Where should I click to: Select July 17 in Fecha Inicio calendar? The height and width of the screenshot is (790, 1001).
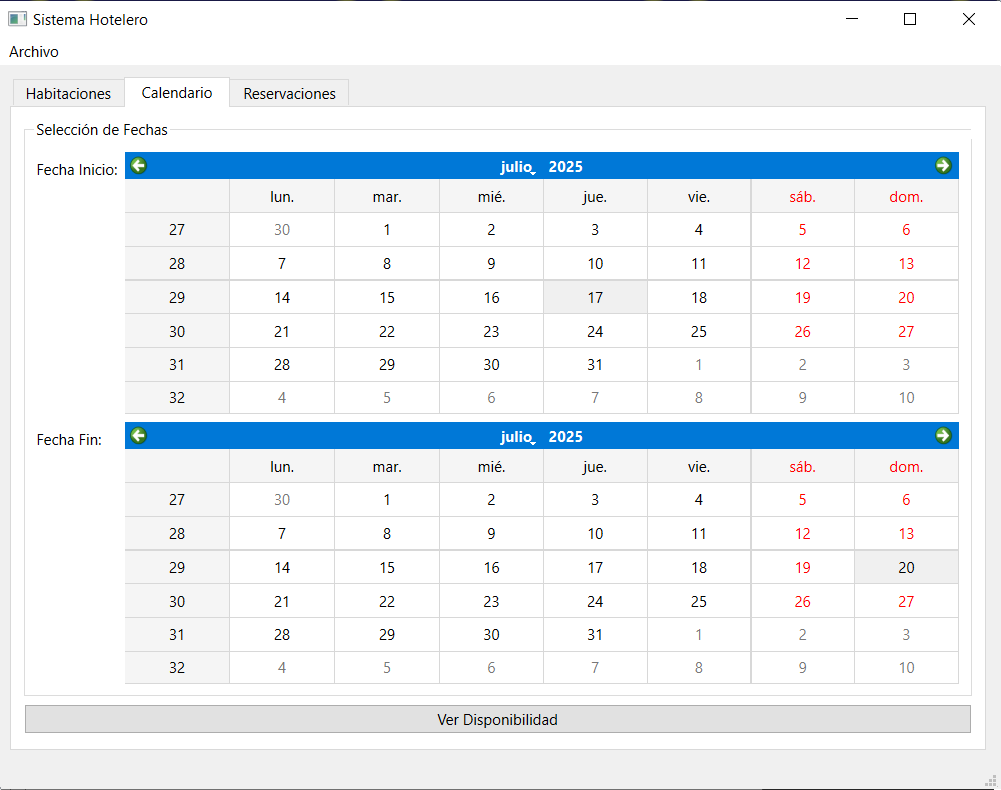coord(595,298)
